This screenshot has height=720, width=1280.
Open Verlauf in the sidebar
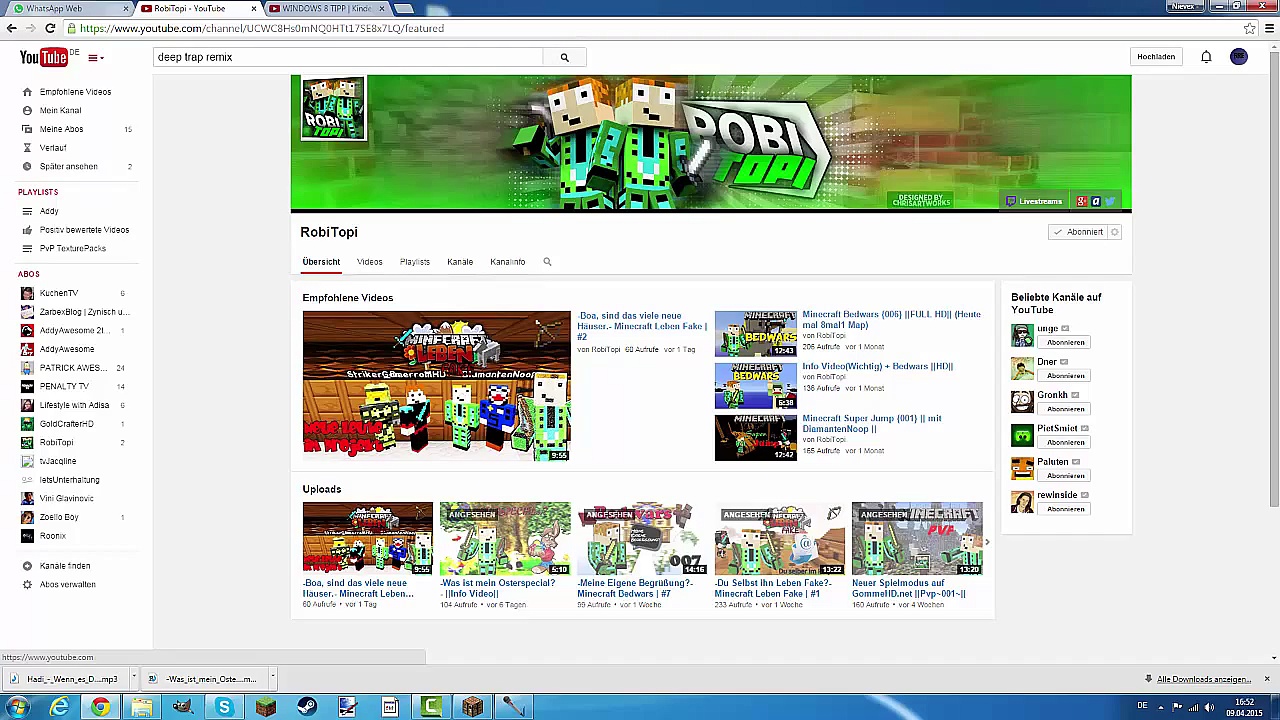(x=53, y=148)
